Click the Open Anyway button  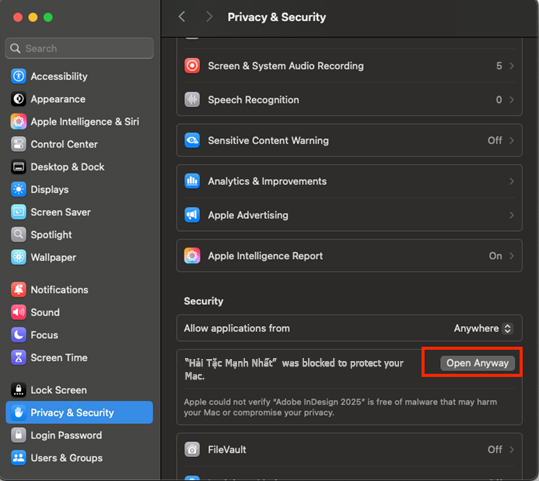coord(477,363)
